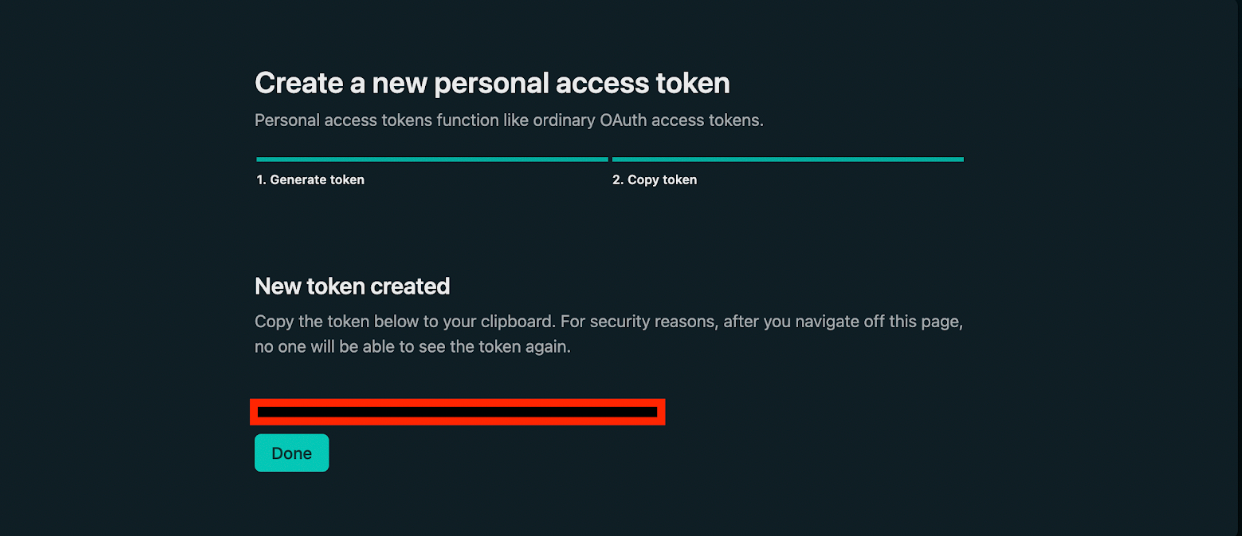Click the "no one will be able to see" line
The image size is (1242, 536).
412,348
